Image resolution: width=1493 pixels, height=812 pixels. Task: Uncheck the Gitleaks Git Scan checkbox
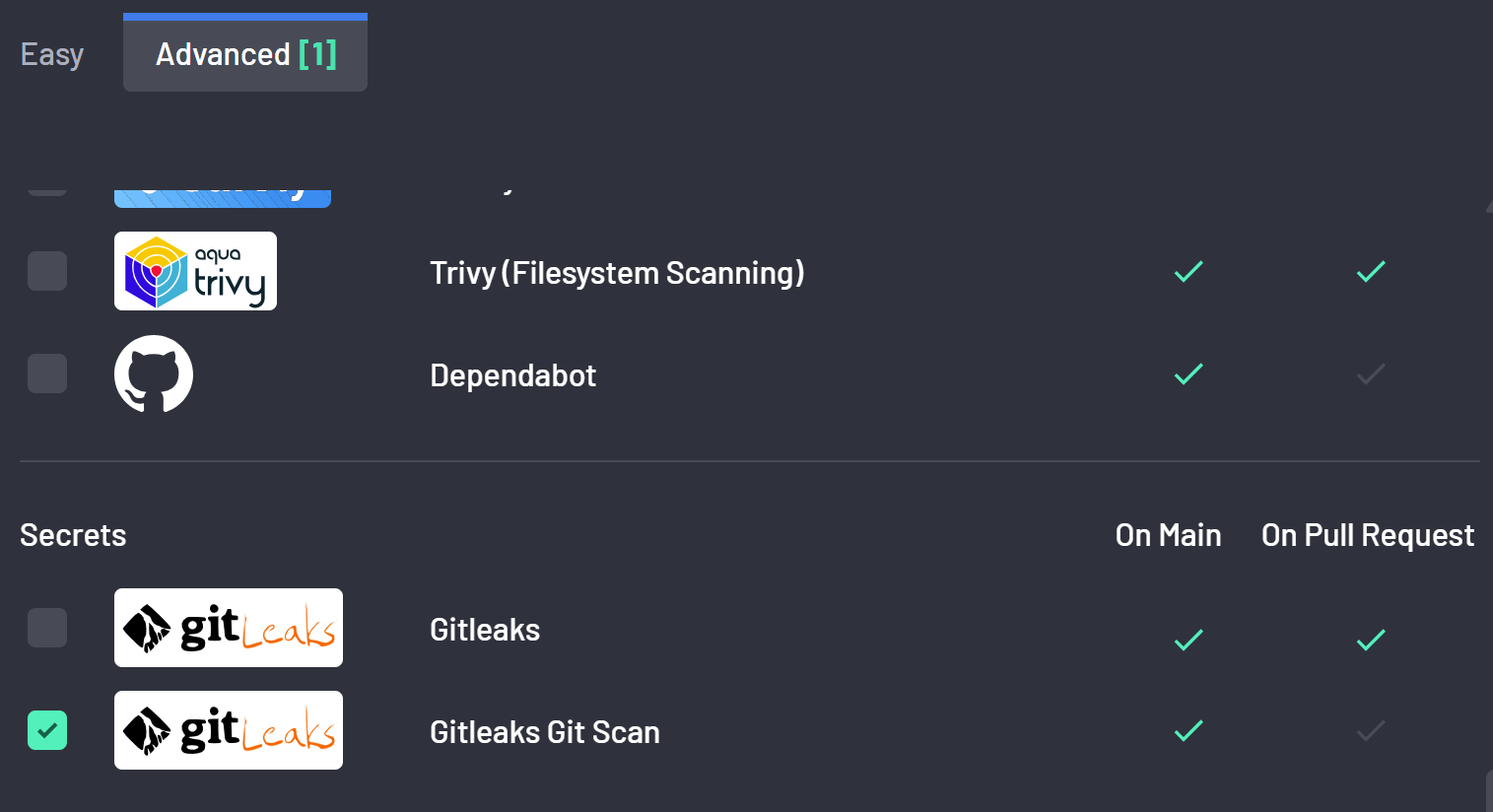(x=47, y=730)
